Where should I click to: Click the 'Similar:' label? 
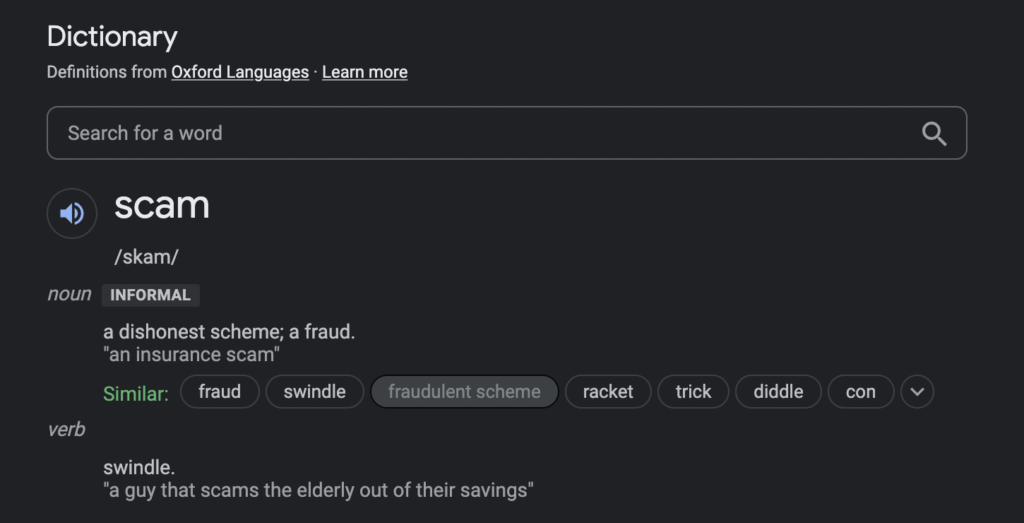coord(136,394)
